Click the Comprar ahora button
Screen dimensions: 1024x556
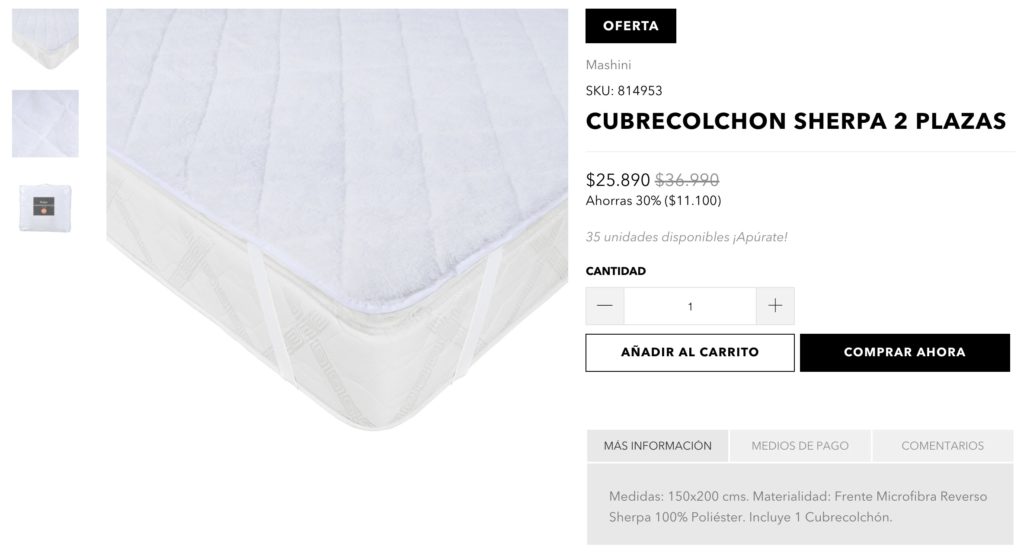click(x=904, y=353)
